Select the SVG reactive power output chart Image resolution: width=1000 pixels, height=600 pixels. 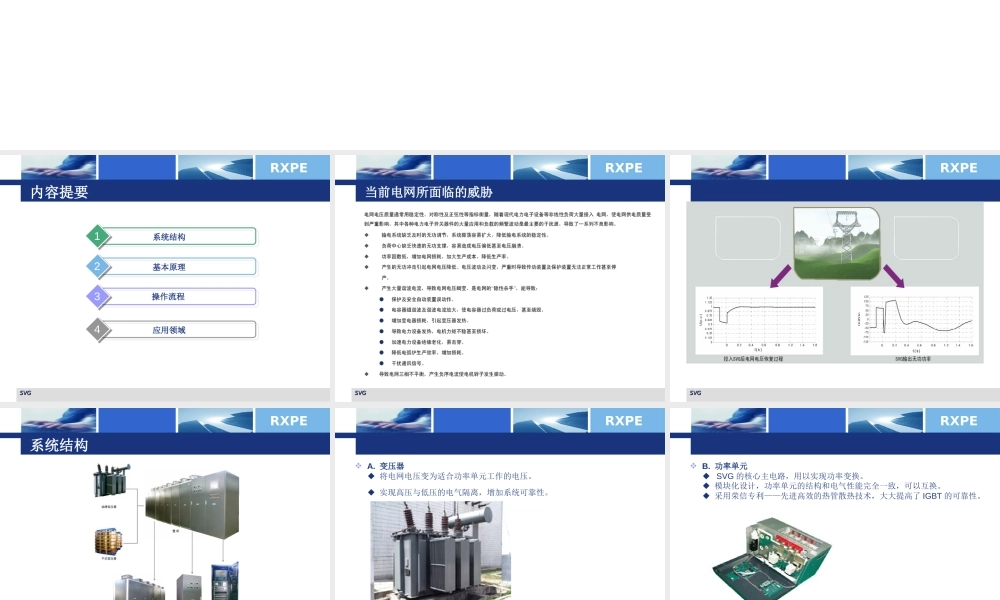coord(915,321)
